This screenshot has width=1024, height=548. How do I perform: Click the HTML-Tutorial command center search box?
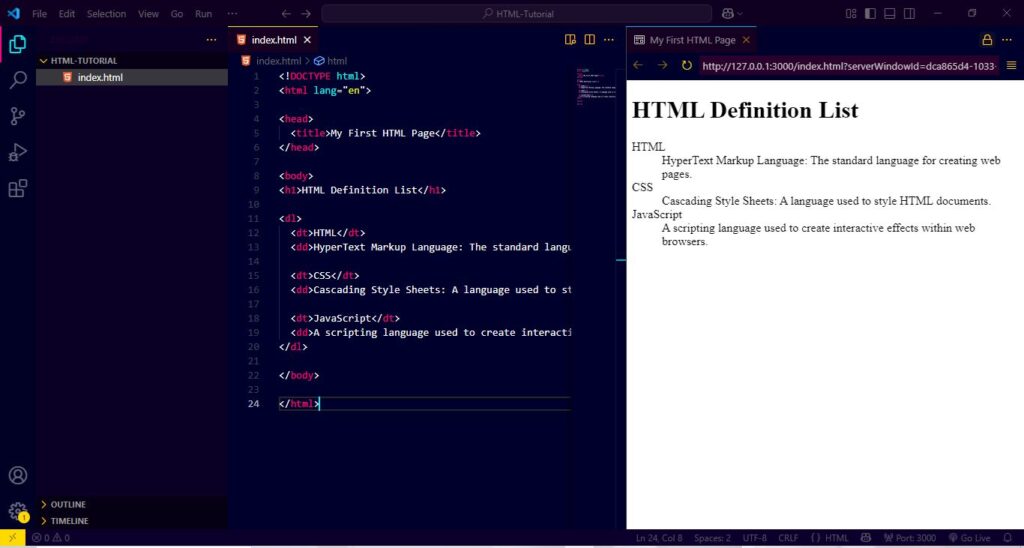tap(517, 13)
